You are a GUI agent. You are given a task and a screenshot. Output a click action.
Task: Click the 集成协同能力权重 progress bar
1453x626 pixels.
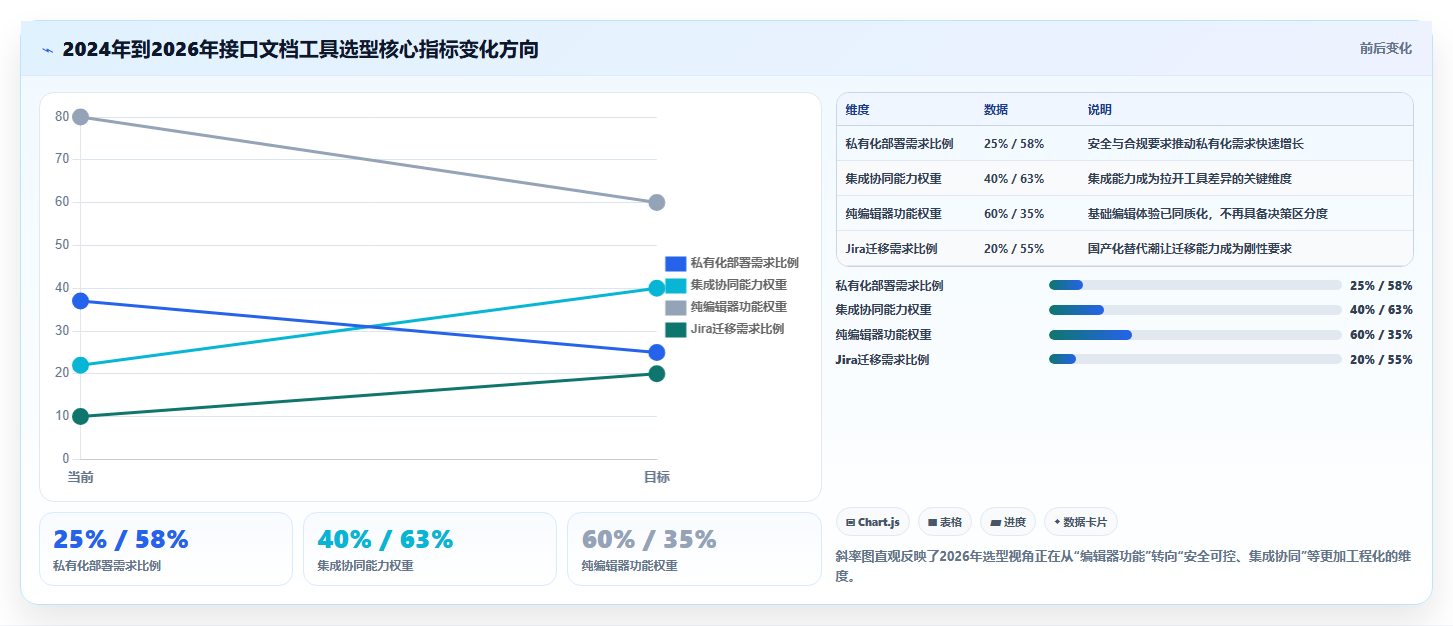[1195, 310]
